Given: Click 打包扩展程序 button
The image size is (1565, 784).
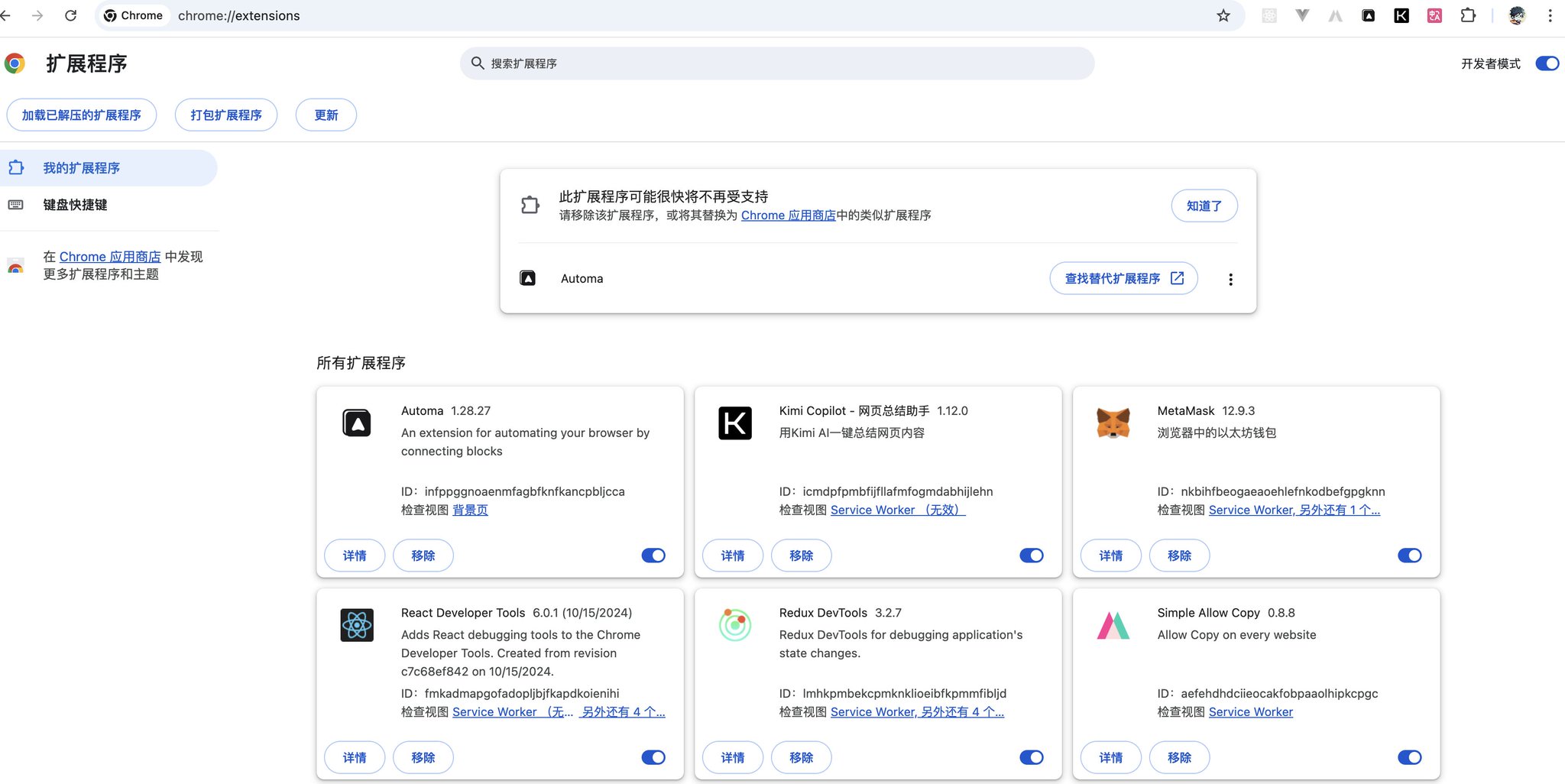Looking at the screenshot, I should tap(226, 115).
